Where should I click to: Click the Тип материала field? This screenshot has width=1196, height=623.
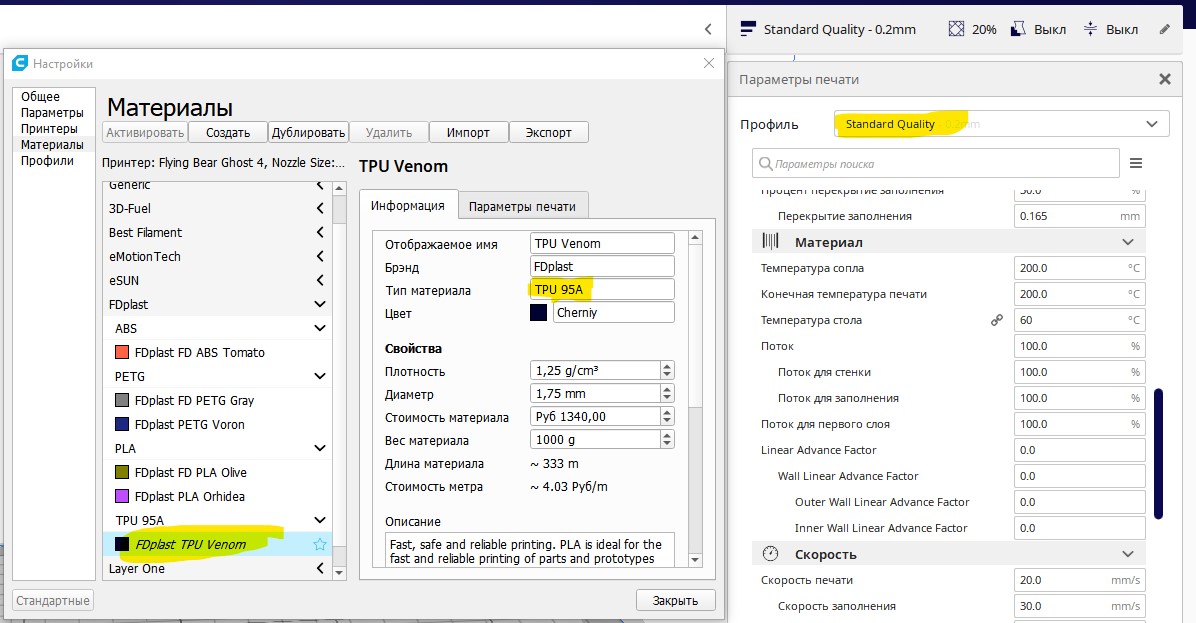(602, 289)
